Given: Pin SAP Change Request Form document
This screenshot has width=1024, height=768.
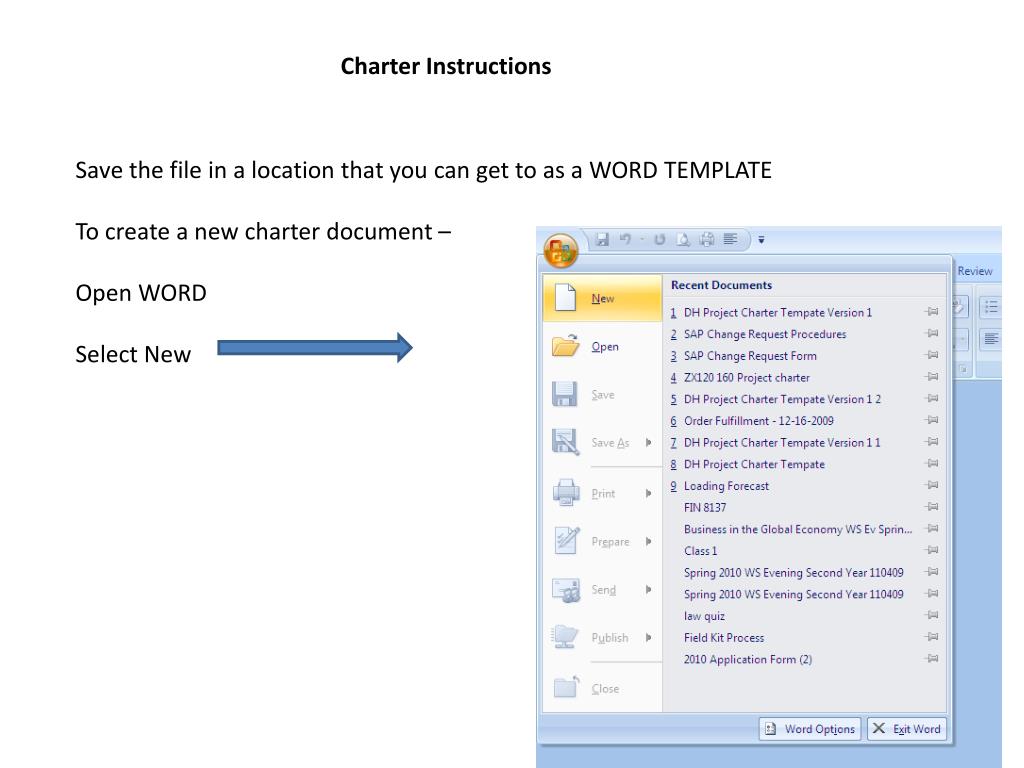Looking at the screenshot, I should pyautogui.click(x=932, y=355).
